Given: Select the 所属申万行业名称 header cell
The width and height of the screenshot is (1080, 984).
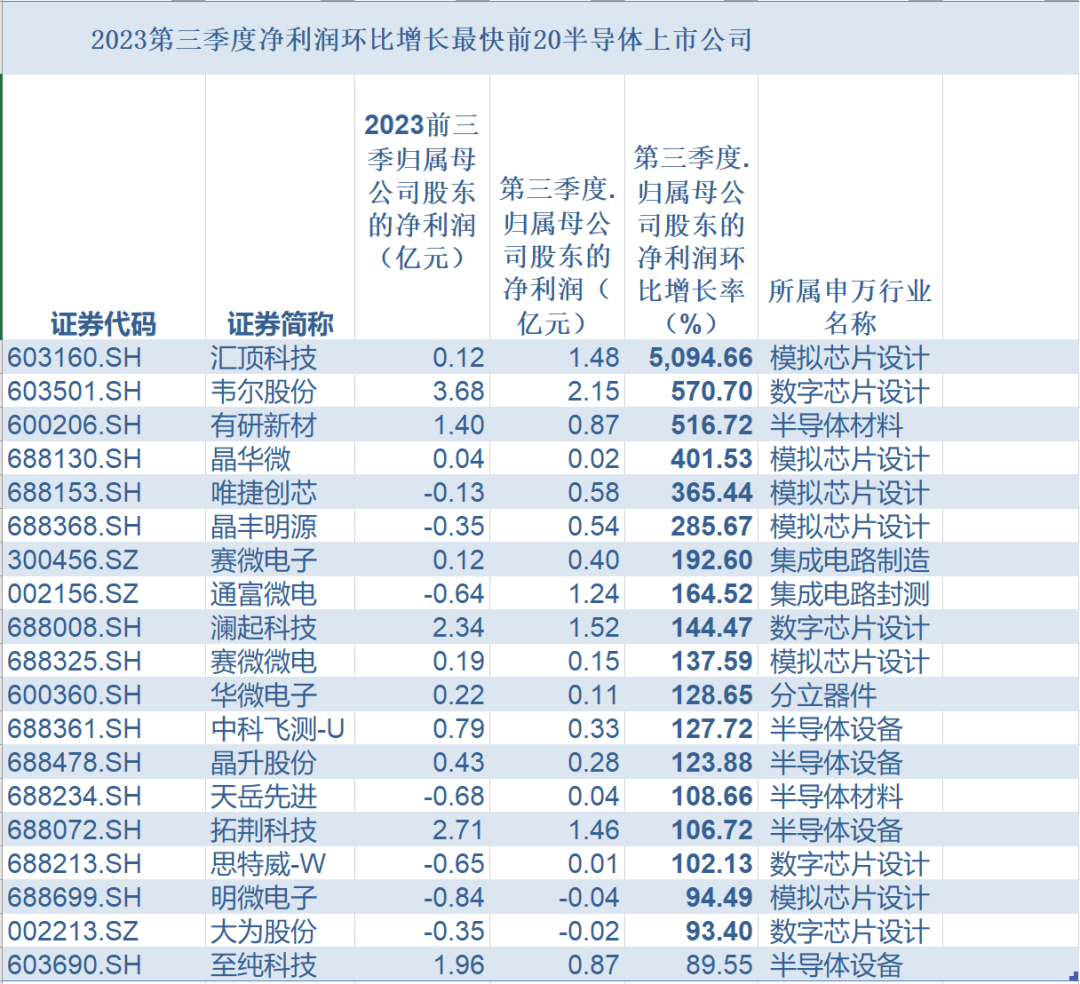Looking at the screenshot, I should (850, 307).
